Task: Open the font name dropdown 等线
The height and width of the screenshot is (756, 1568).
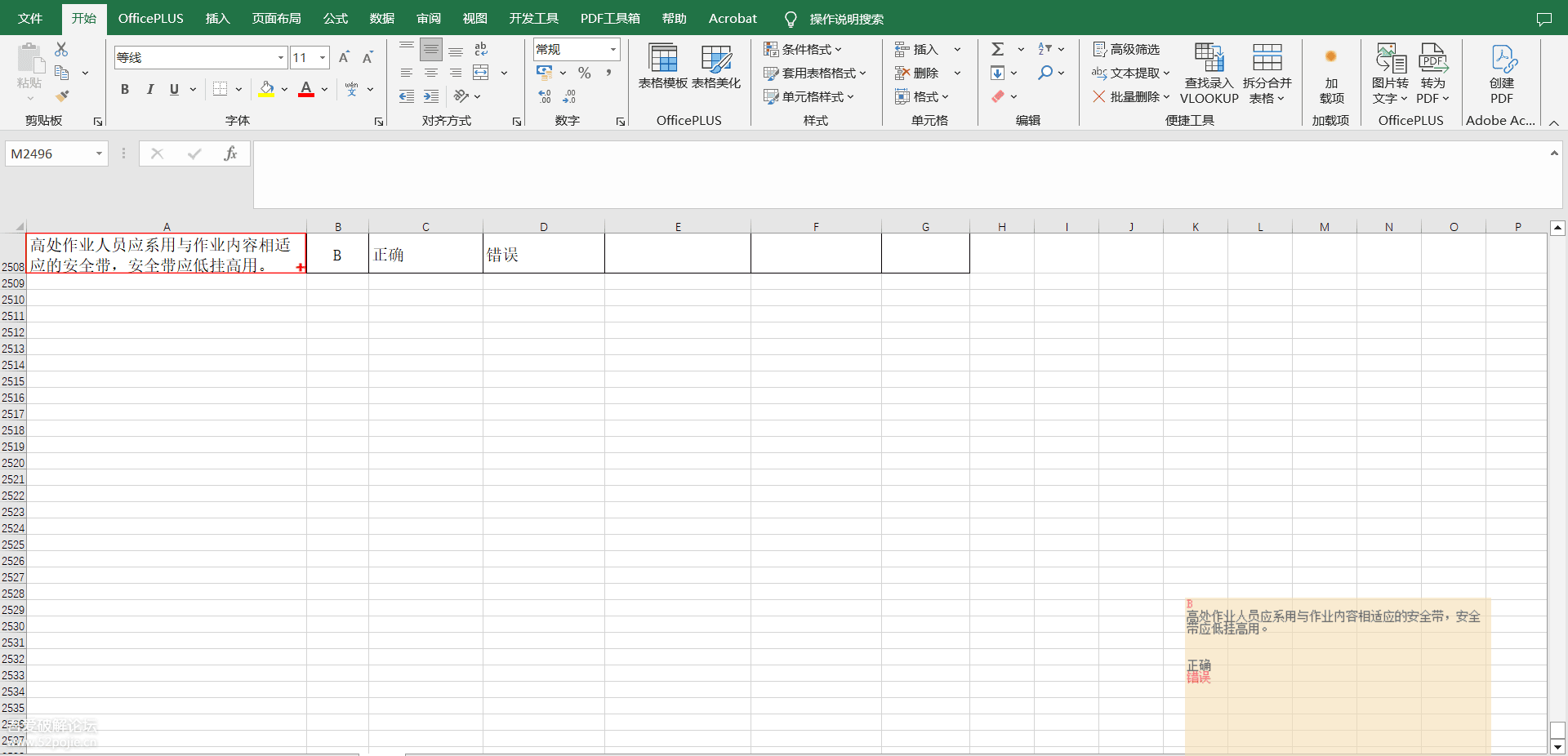Action: pyautogui.click(x=281, y=57)
